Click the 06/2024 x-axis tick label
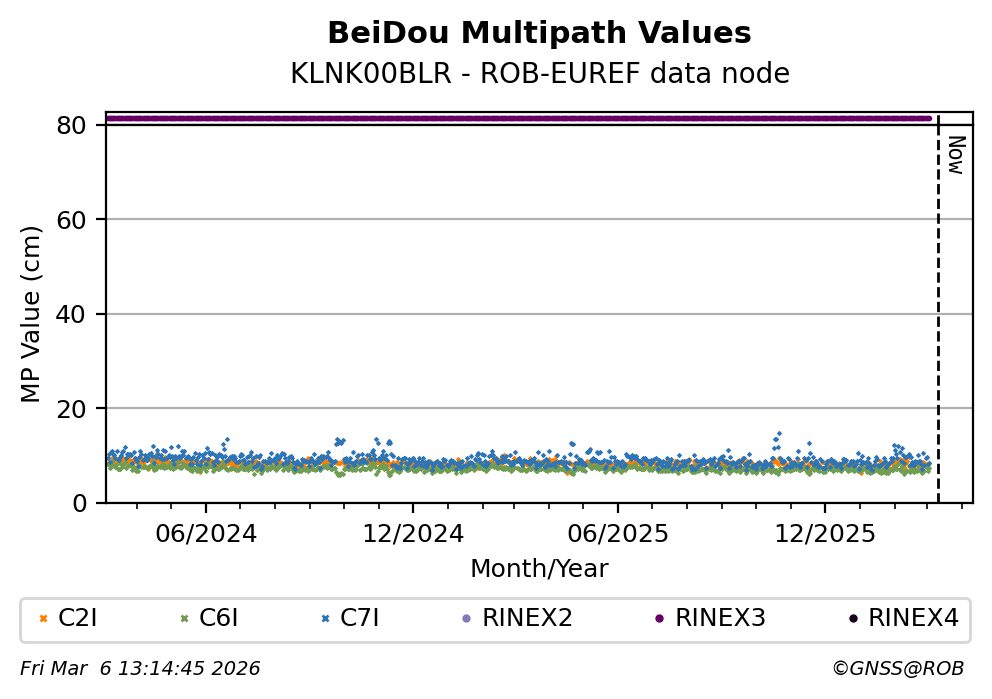 pyautogui.click(x=205, y=533)
